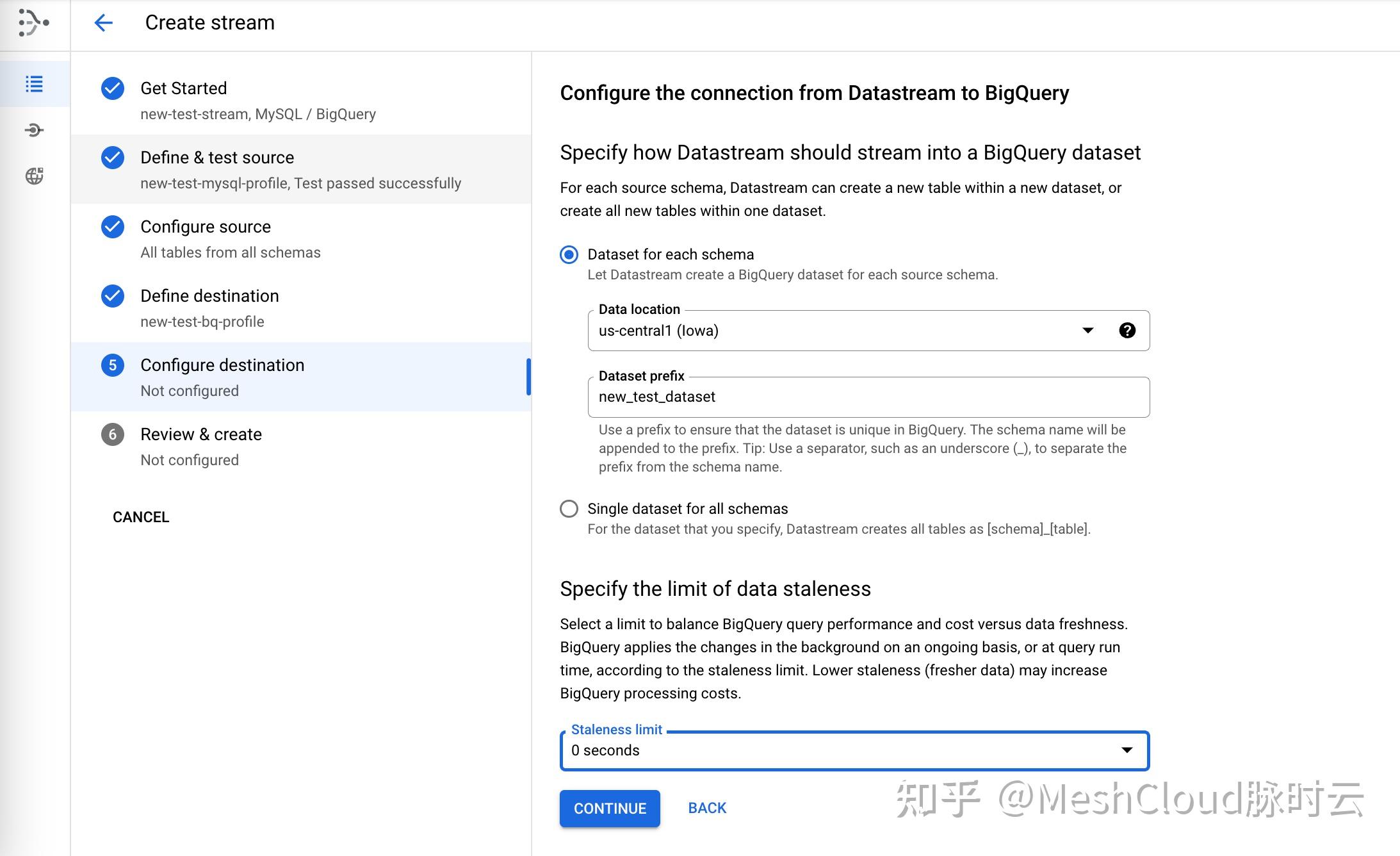
Task: Click the back arrow beside Create stream
Action: point(103,22)
